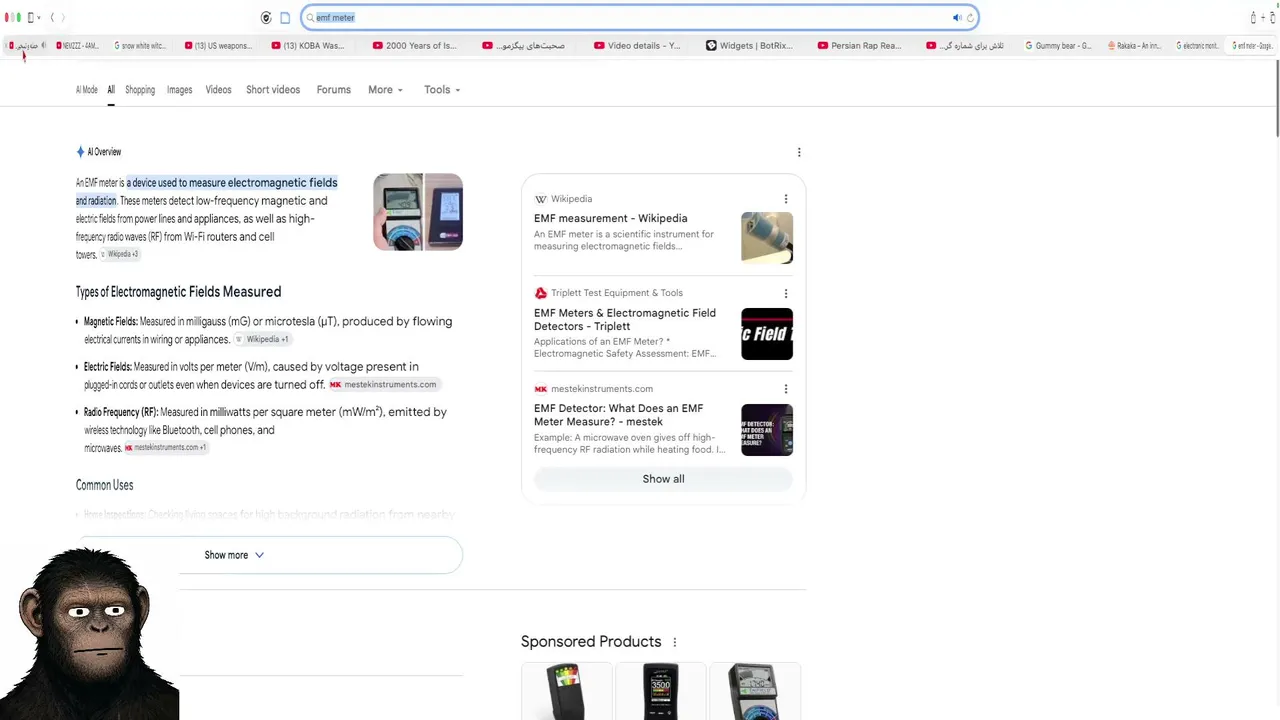Open the EMF meter photo thumbnail in AI Overview

point(418,212)
